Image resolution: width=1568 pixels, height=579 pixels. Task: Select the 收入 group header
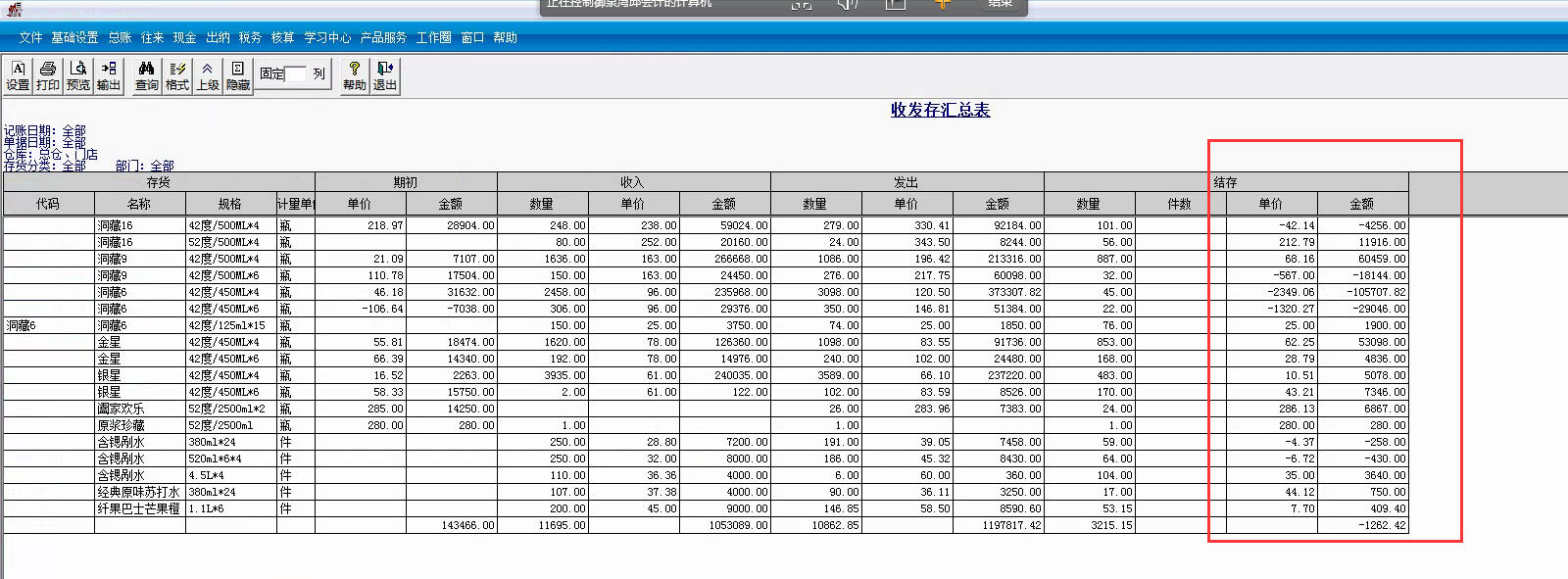pos(633,182)
